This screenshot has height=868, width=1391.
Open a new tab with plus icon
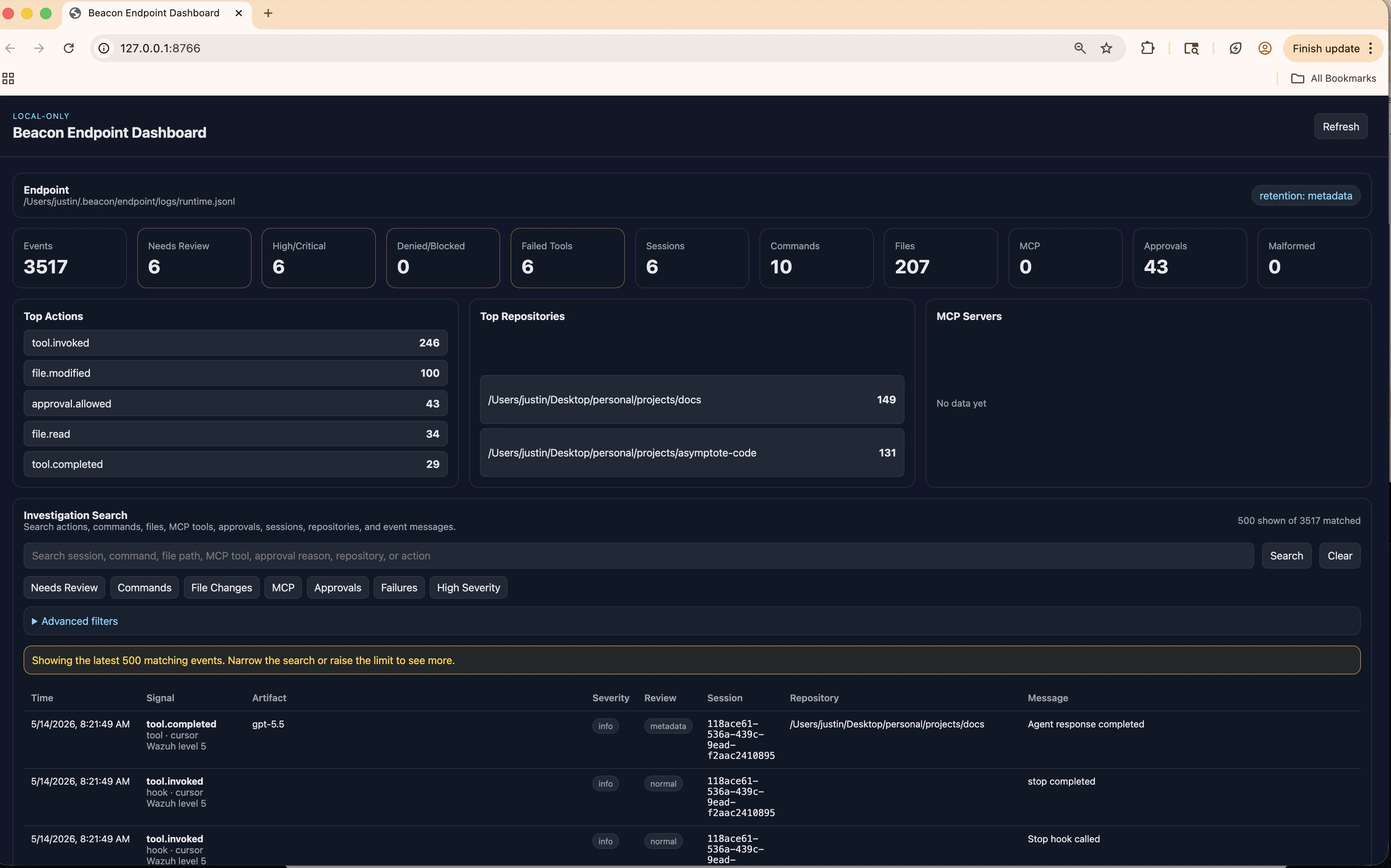point(268,13)
